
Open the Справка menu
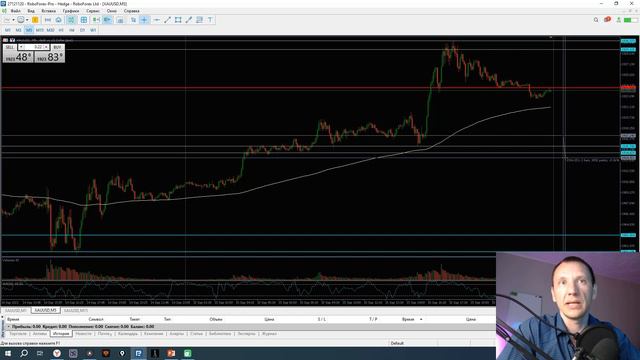tap(131, 11)
